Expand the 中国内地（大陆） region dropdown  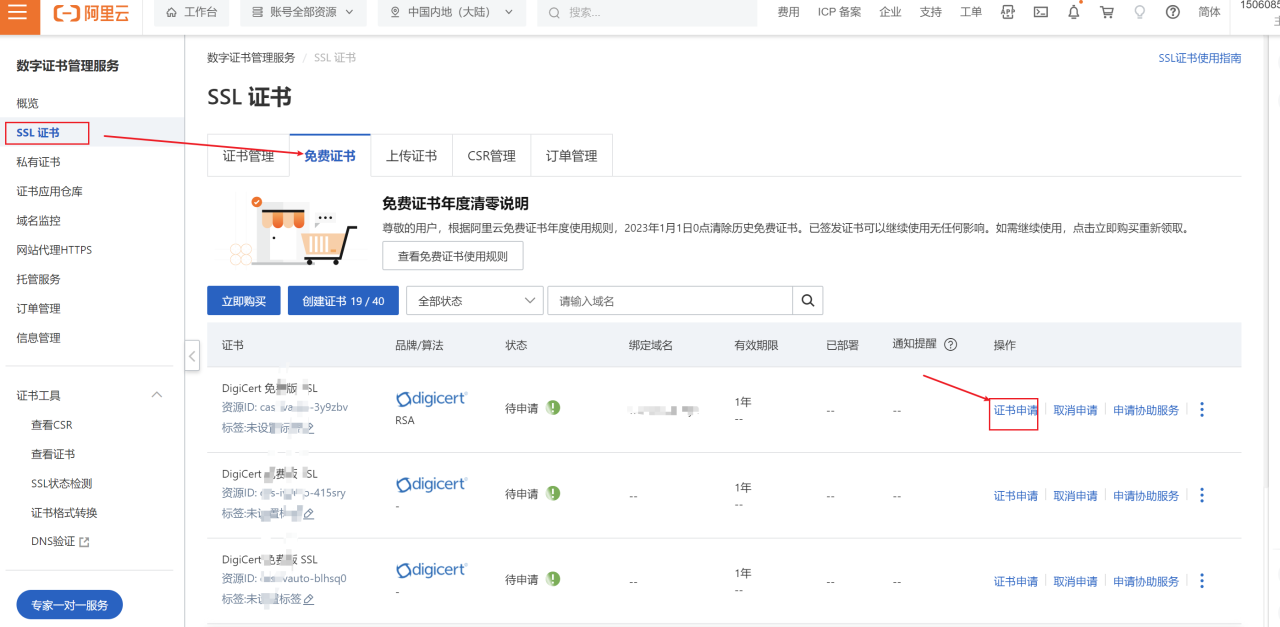point(452,12)
